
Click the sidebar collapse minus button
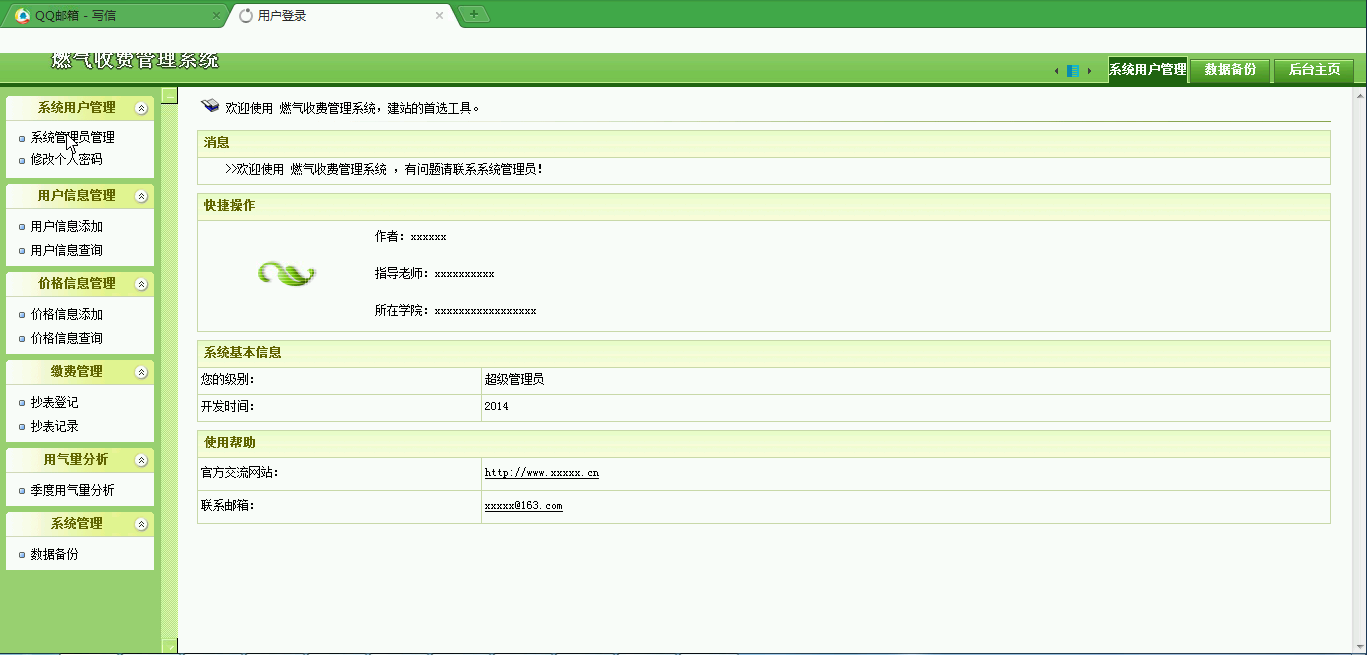[169, 96]
